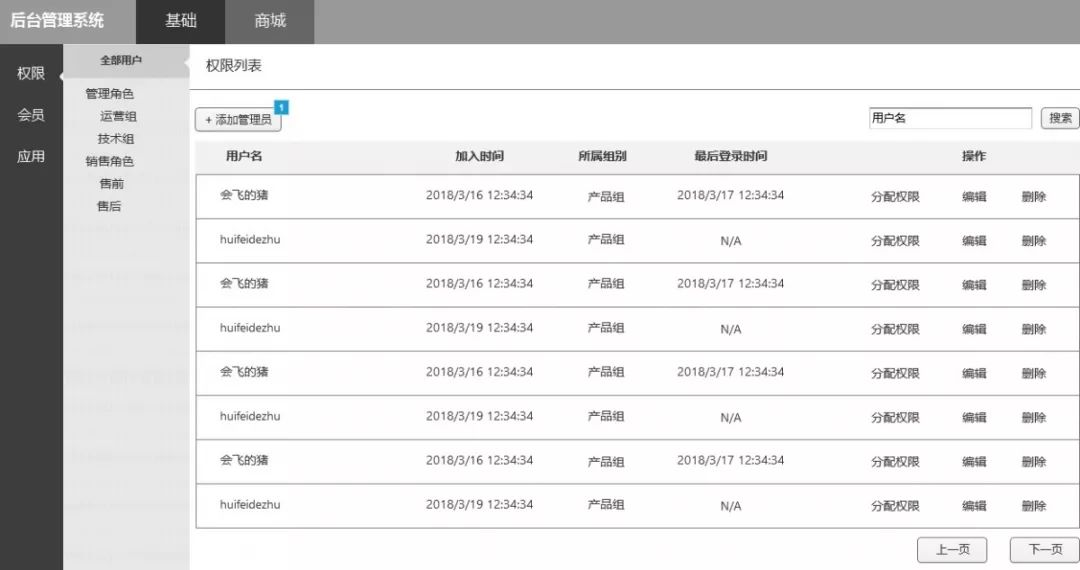Click 2018/3/17 12:34:34 in the first row
This screenshot has width=1080, height=570.
coord(730,195)
